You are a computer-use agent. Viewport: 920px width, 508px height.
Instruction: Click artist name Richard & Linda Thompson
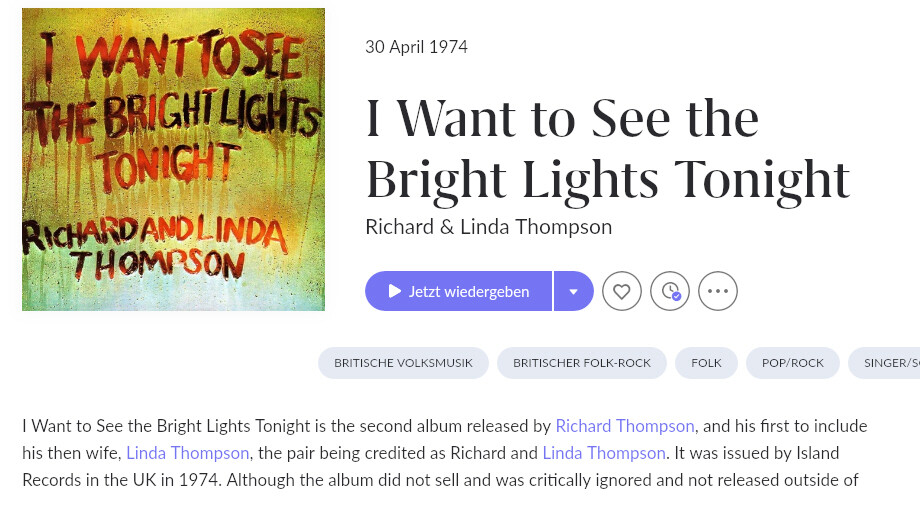pos(488,227)
